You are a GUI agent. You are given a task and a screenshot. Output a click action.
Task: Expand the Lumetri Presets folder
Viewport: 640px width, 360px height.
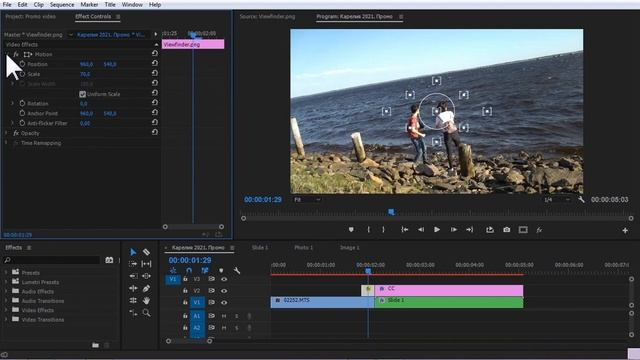[6, 282]
